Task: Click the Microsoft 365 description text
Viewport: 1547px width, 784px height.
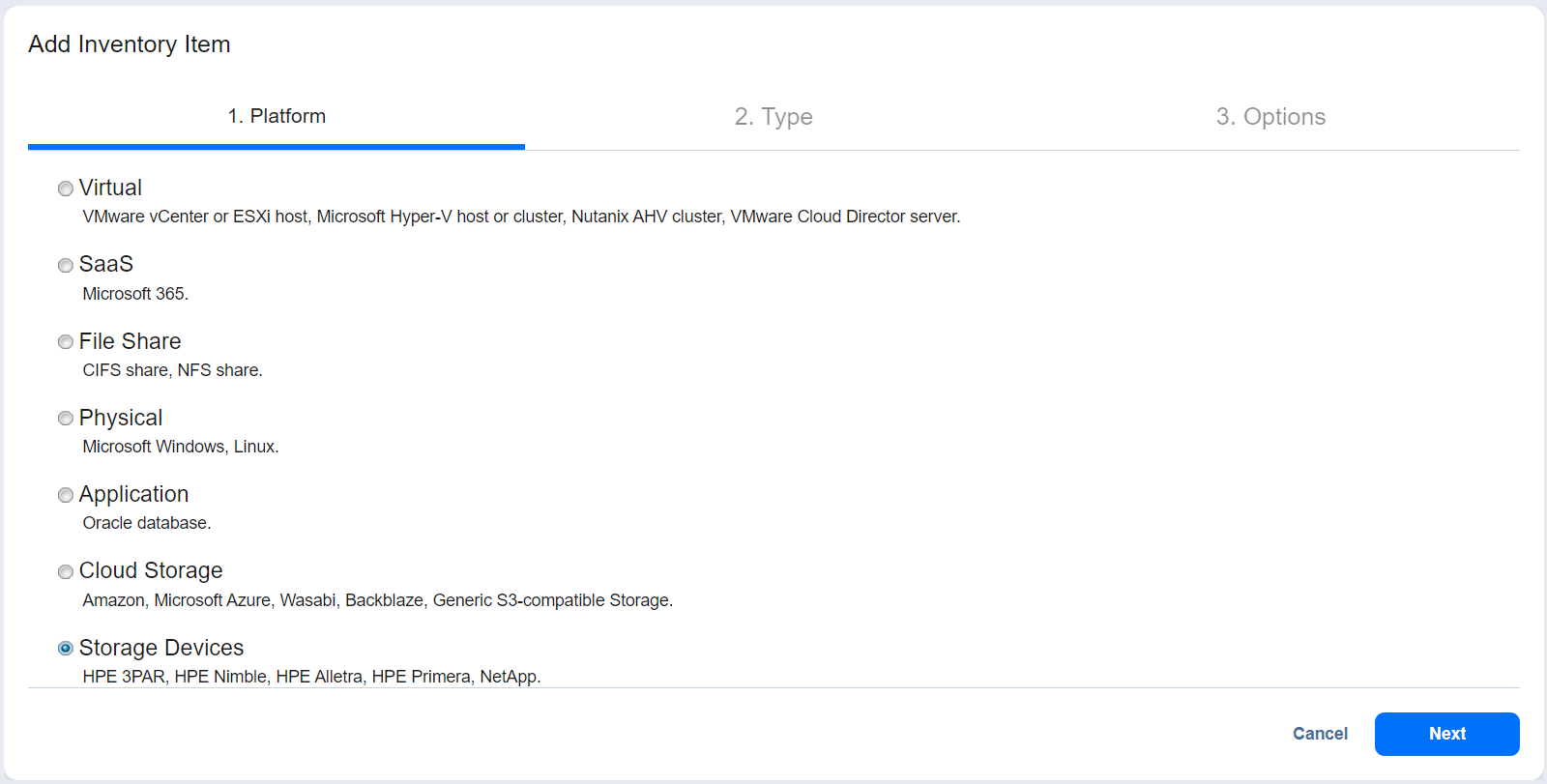Action: 135,294
